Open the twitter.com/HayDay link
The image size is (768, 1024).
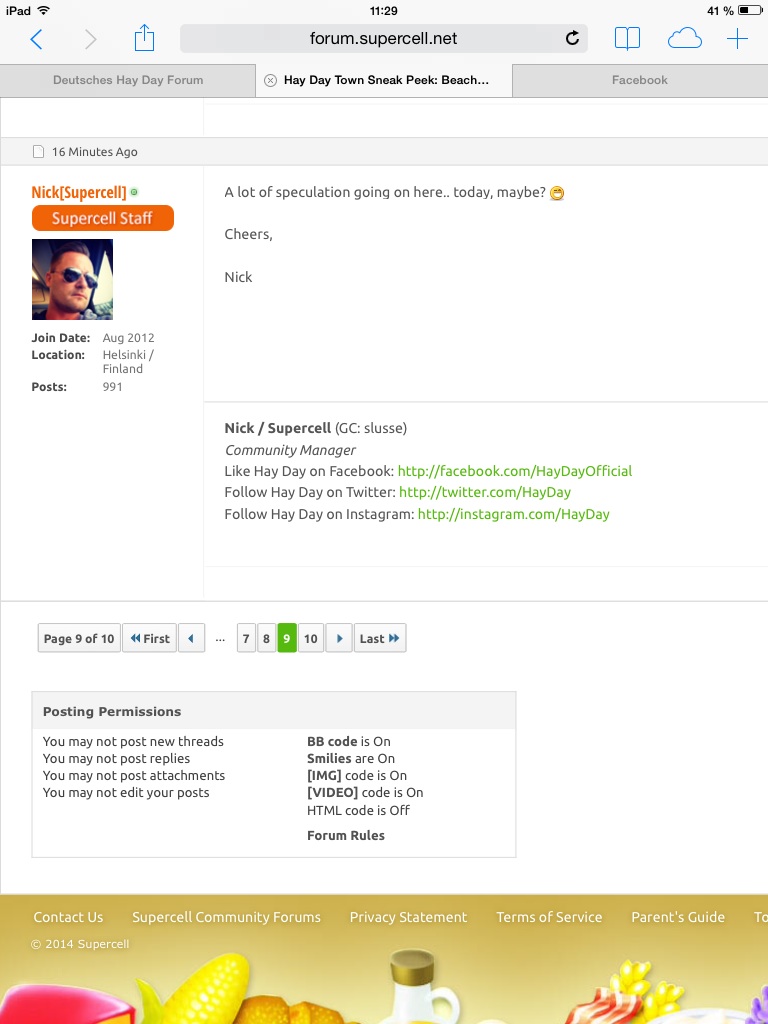pyautogui.click(x=484, y=492)
